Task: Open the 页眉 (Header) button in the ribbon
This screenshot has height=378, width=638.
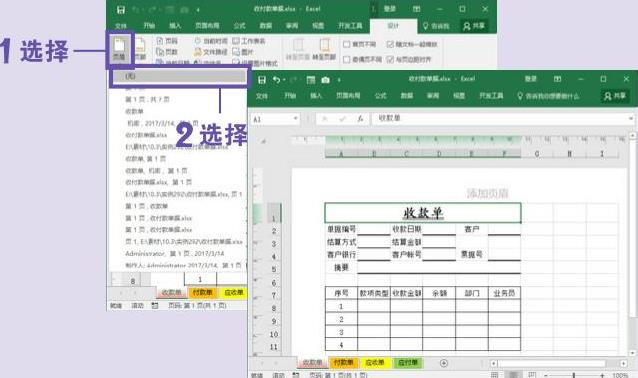Action: pyautogui.click(x=119, y=48)
